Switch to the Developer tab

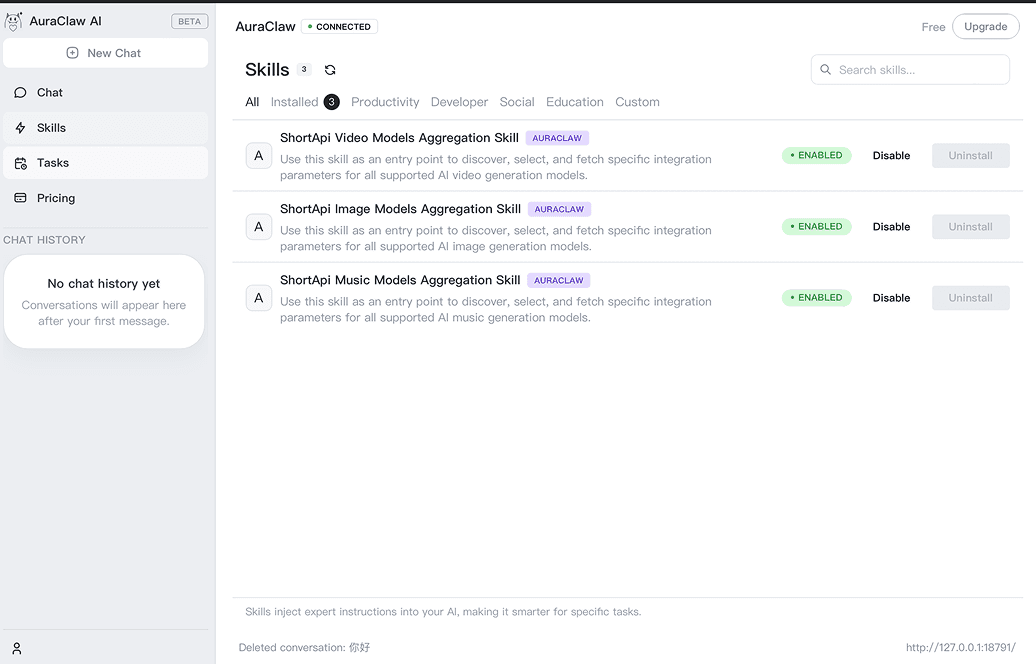pyautogui.click(x=459, y=102)
